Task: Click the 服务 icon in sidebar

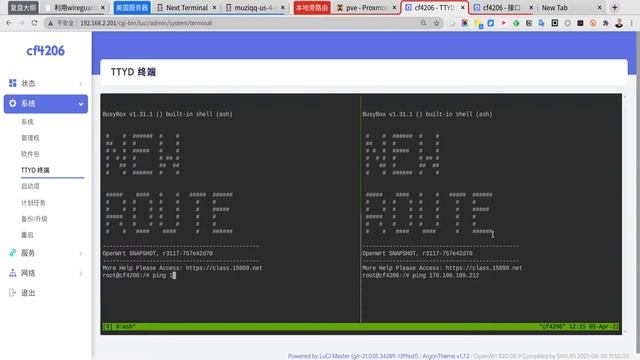Action: (13, 253)
